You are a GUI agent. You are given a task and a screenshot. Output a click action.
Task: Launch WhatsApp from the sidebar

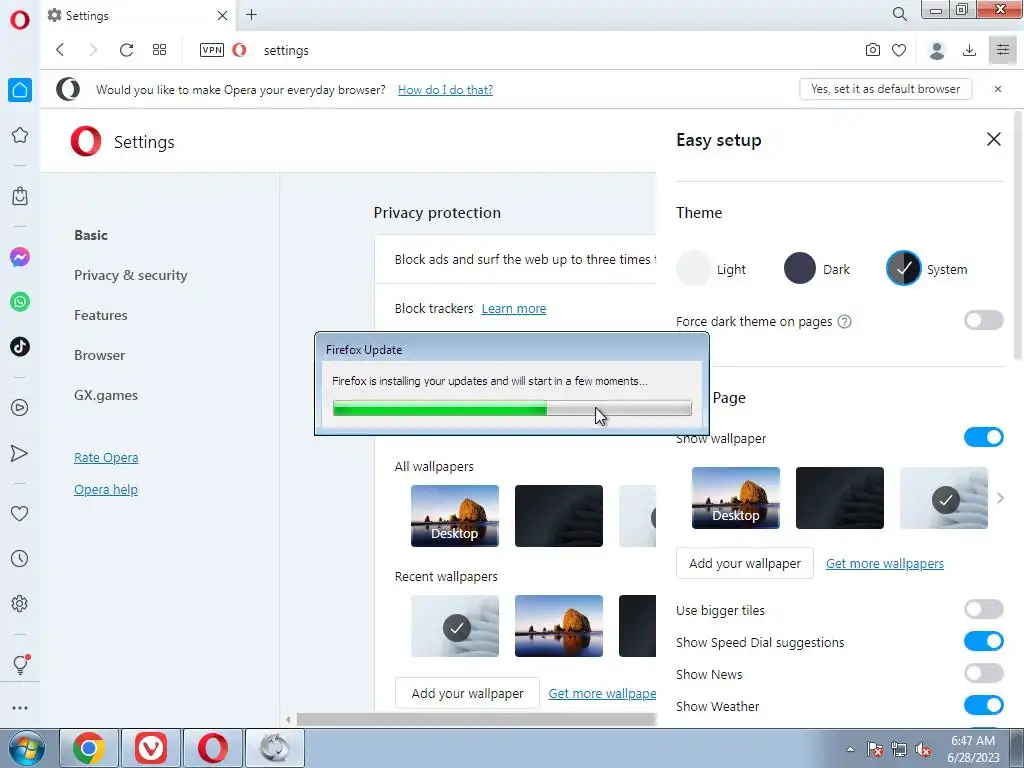point(20,302)
